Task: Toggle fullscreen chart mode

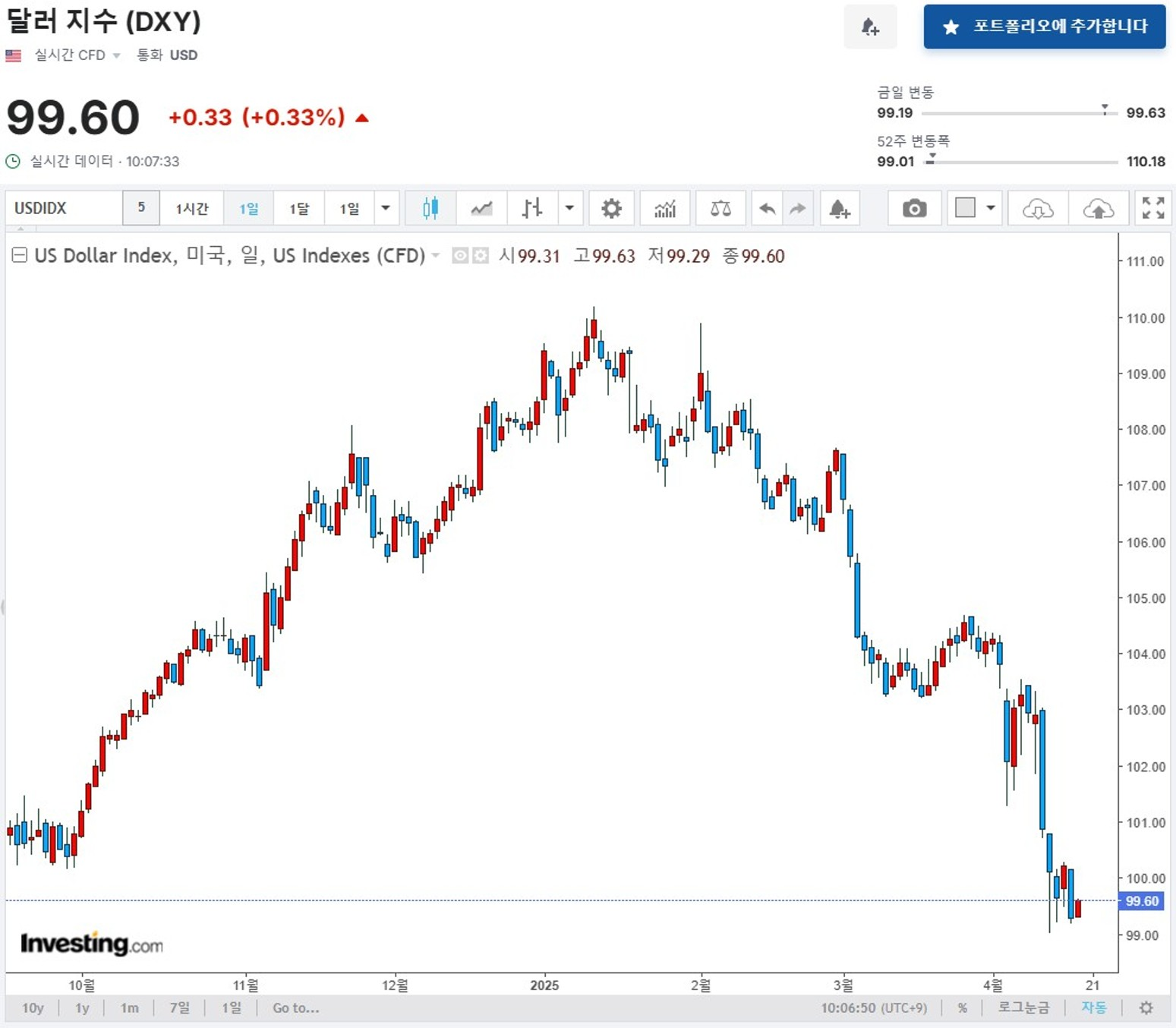Action: point(1153,208)
